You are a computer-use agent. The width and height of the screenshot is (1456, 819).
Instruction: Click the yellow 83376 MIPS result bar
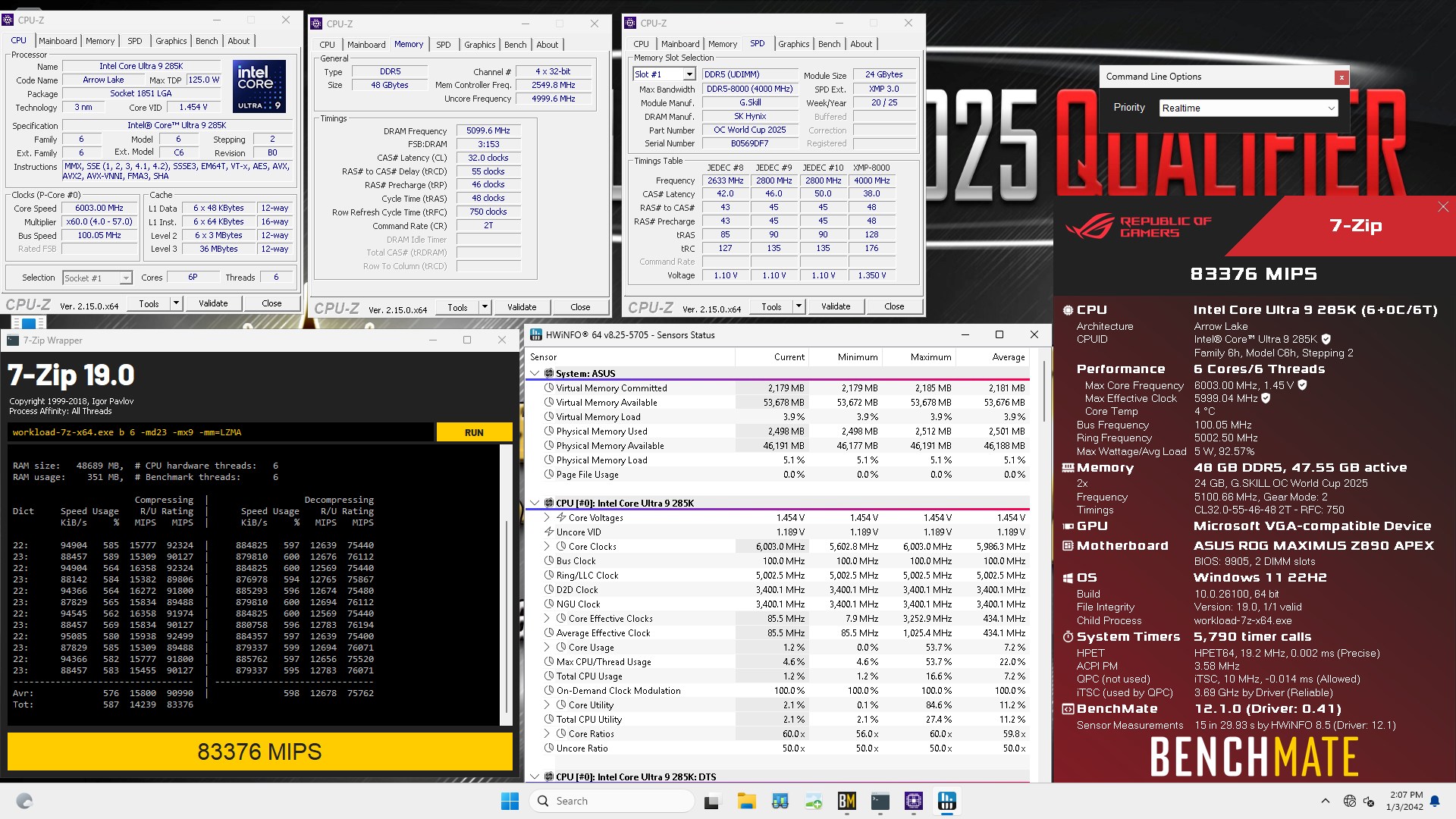pos(260,752)
